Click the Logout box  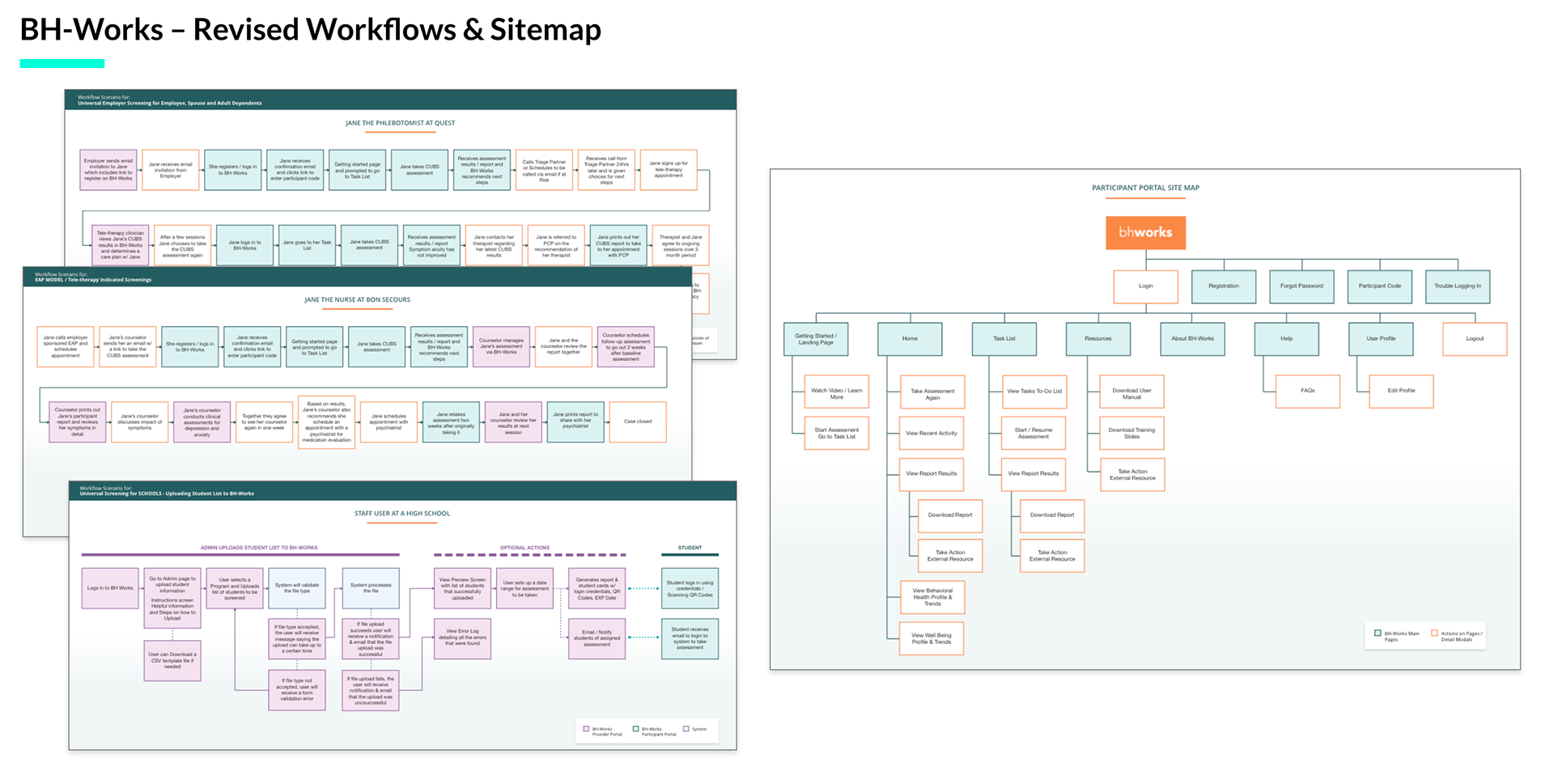point(1475,339)
